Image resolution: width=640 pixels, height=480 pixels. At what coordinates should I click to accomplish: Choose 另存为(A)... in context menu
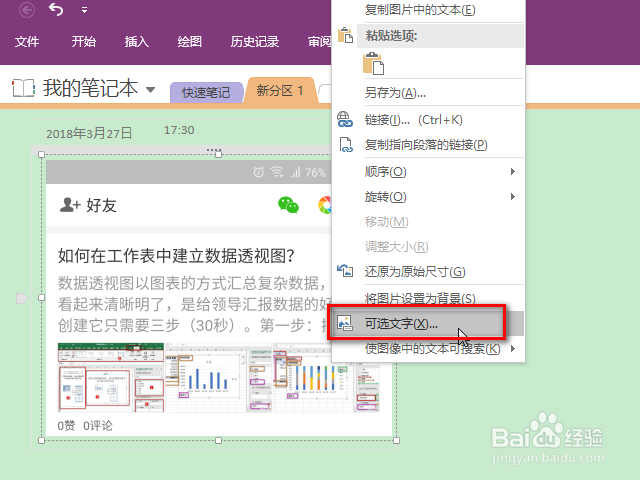pos(395,93)
